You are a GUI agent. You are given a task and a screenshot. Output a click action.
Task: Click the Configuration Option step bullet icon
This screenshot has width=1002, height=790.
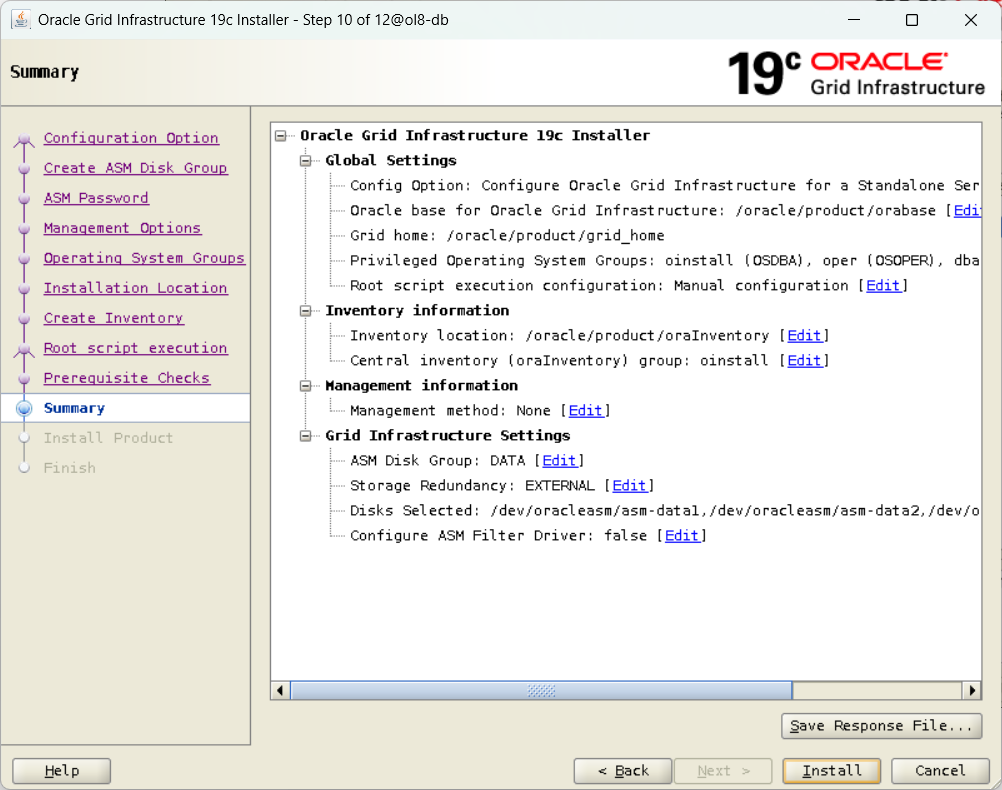pos(24,139)
